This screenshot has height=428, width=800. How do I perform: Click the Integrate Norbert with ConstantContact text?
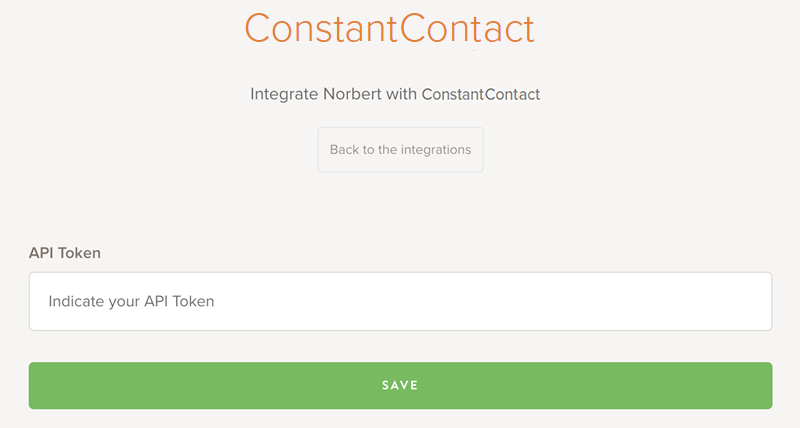[395, 95]
